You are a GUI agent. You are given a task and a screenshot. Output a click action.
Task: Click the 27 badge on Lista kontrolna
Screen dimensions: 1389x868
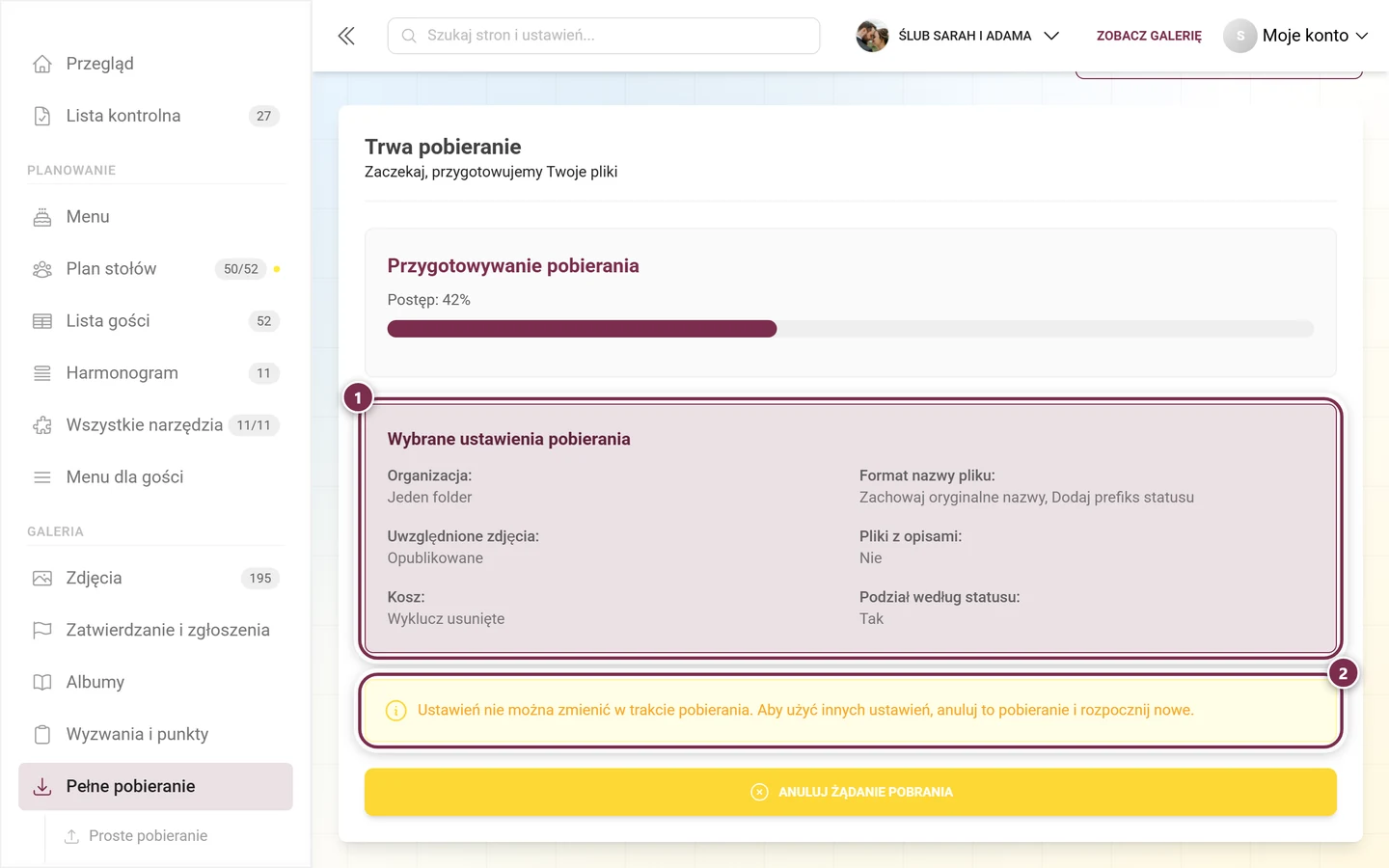[x=264, y=116]
